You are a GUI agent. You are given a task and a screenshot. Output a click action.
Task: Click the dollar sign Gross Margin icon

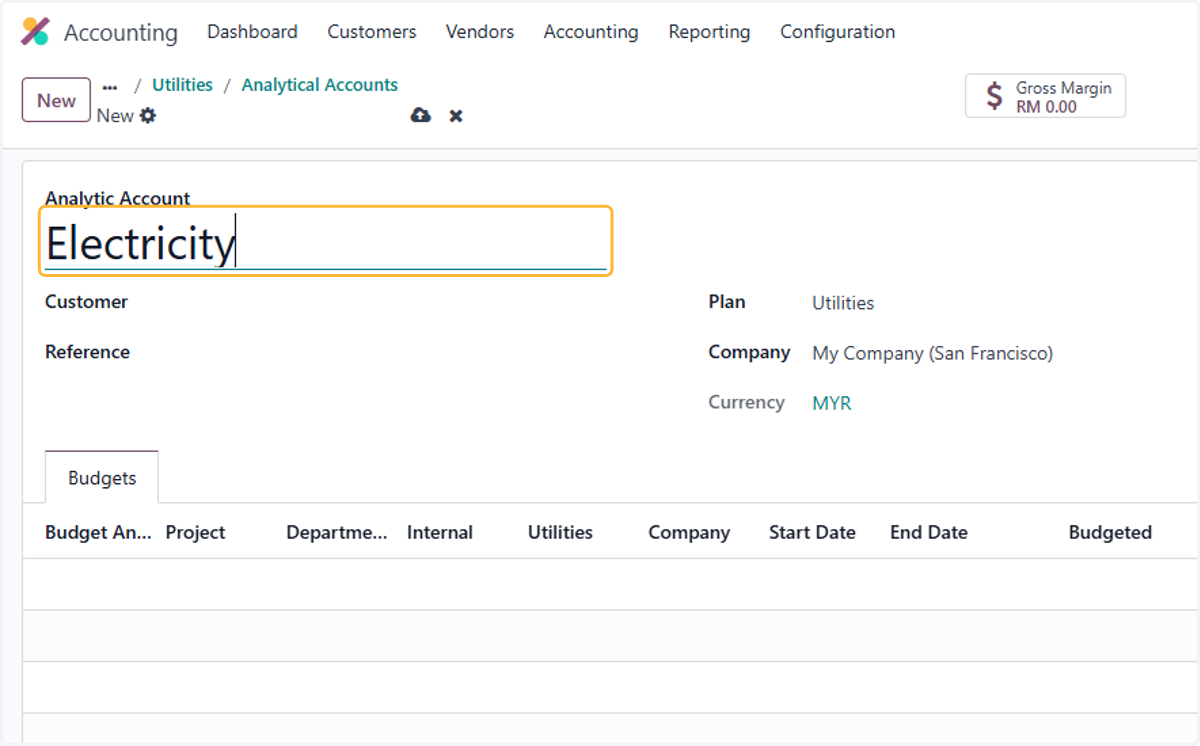click(x=994, y=96)
